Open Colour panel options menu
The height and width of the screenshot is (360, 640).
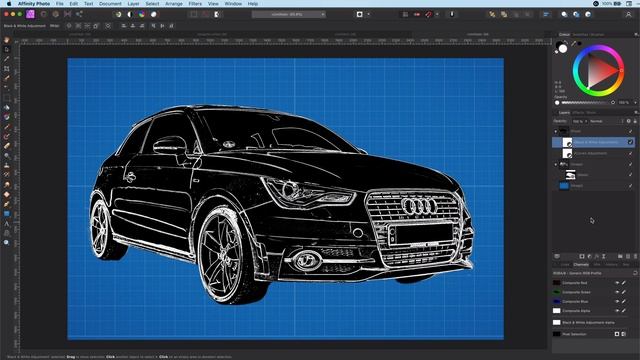click(x=636, y=35)
